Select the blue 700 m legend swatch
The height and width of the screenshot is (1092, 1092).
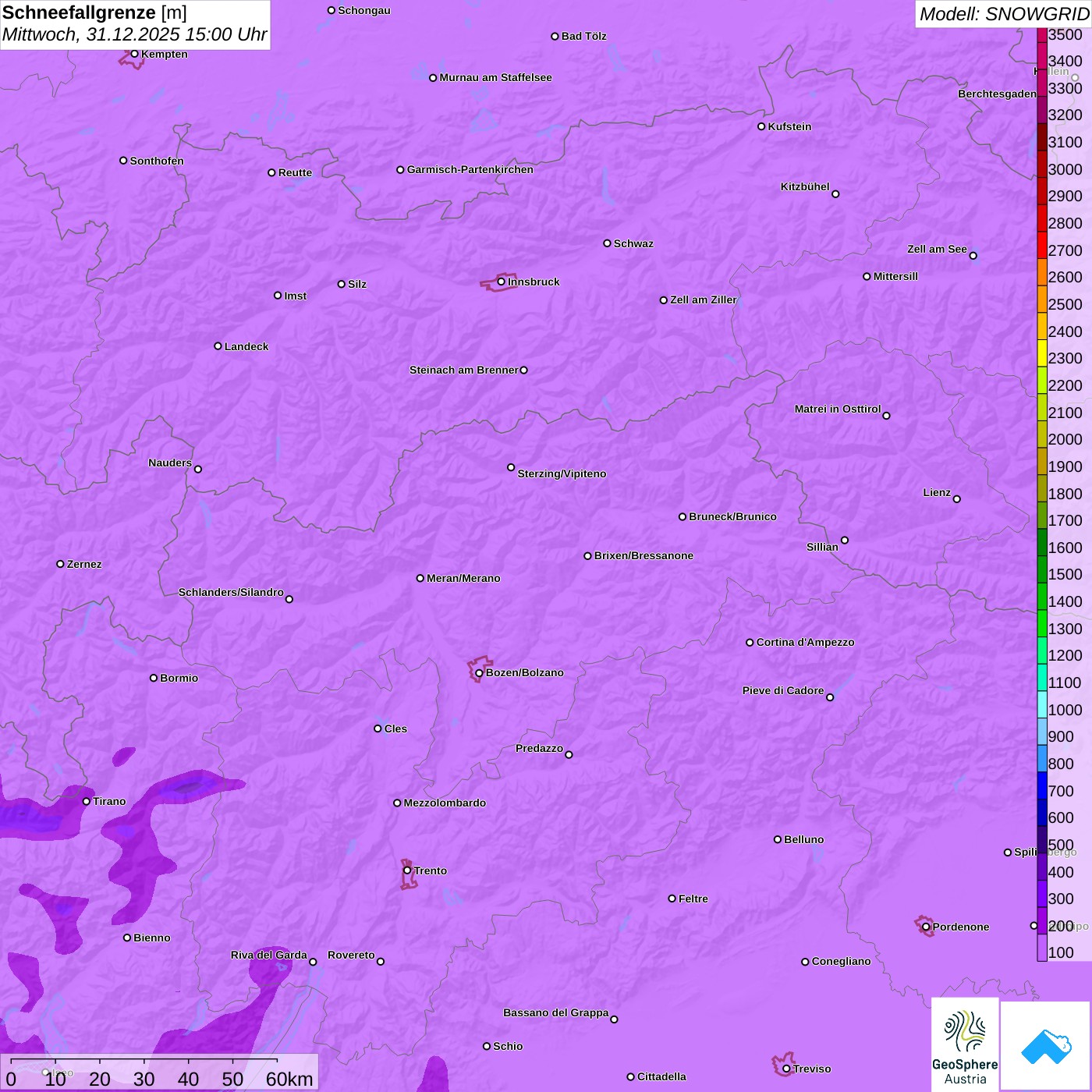click(x=1042, y=785)
